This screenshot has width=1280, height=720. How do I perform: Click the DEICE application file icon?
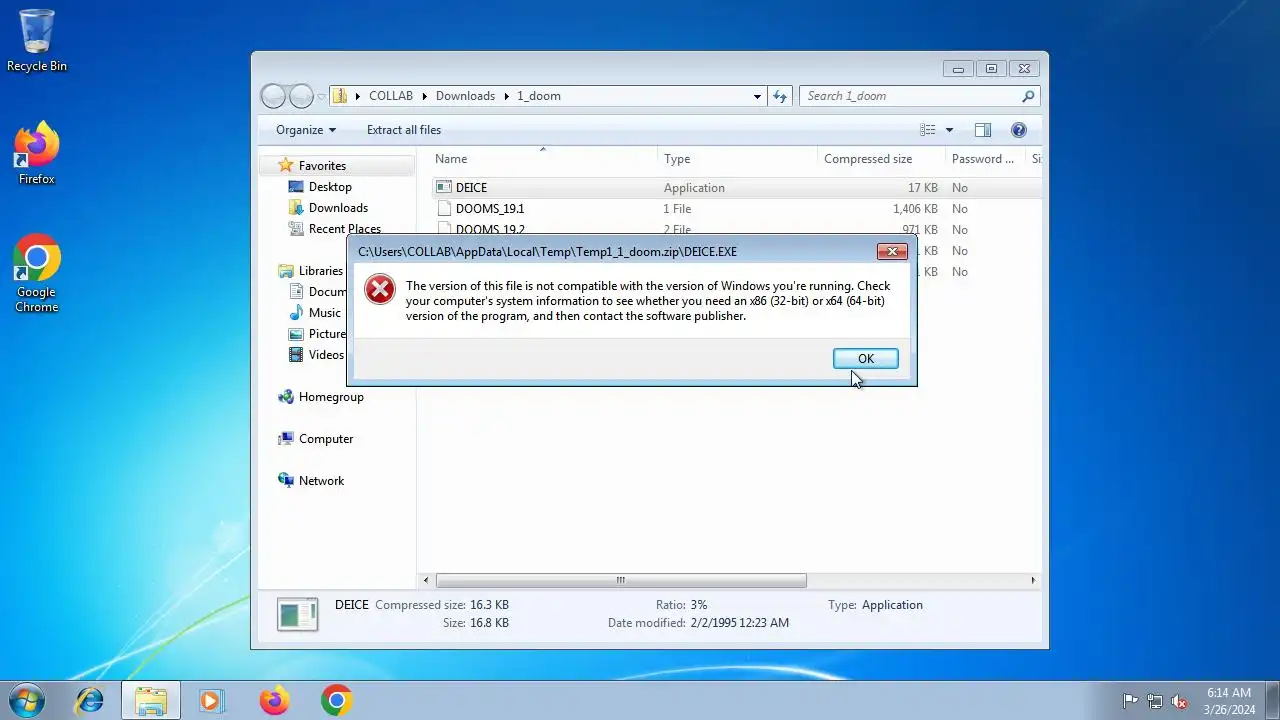tap(444, 188)
